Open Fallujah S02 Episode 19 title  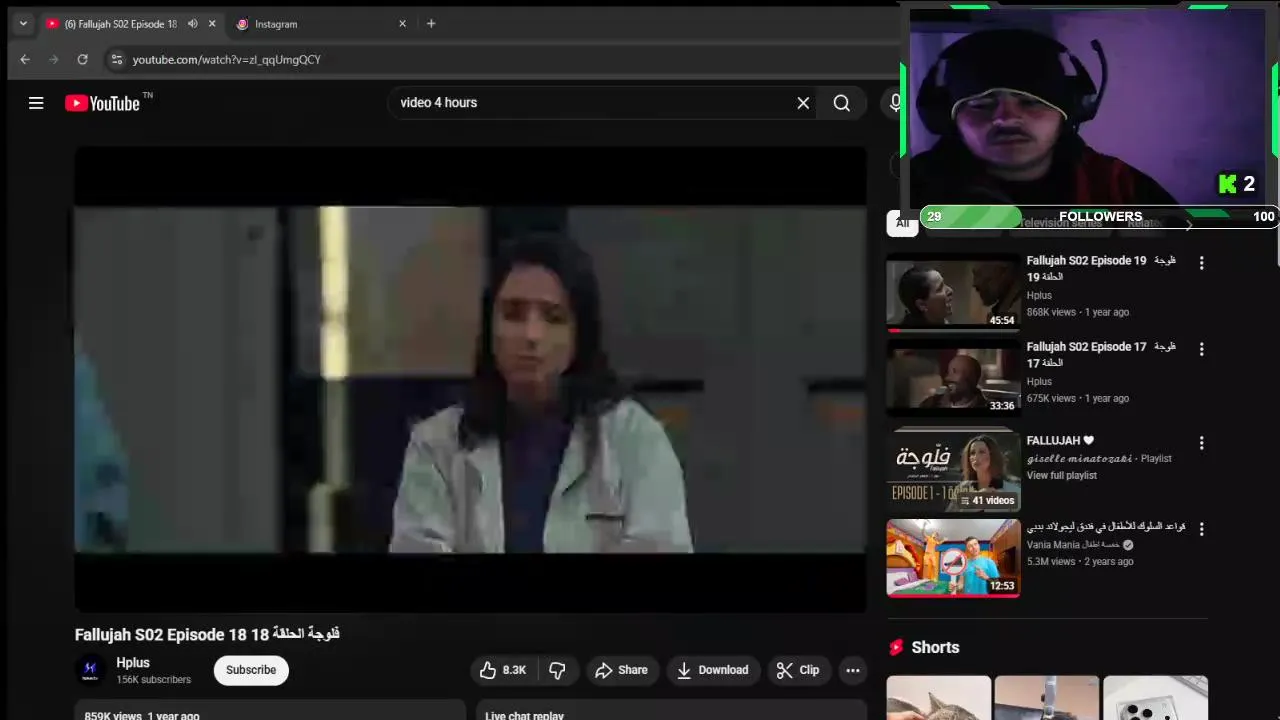click(1101, 268)
